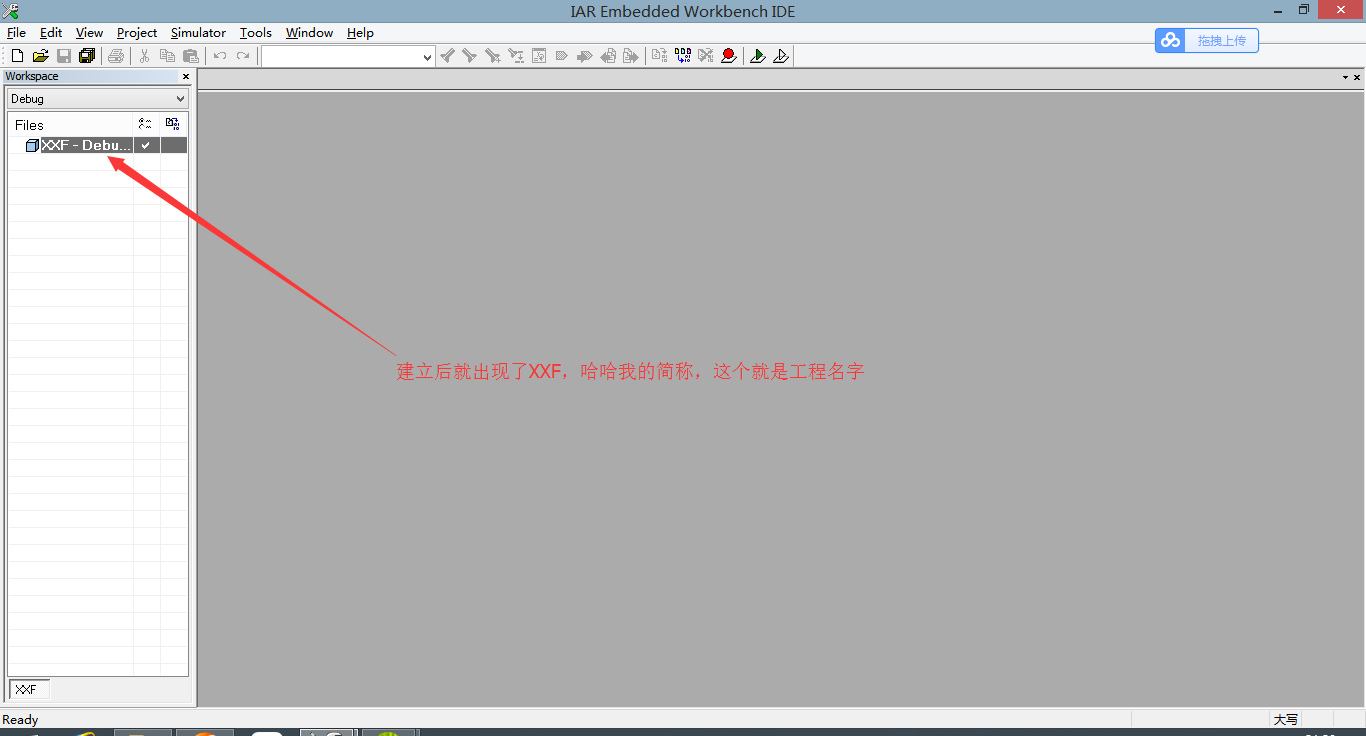The image size is (1366, 736).
Task: Click the Redo arrow icon
Action: (243, 56)
